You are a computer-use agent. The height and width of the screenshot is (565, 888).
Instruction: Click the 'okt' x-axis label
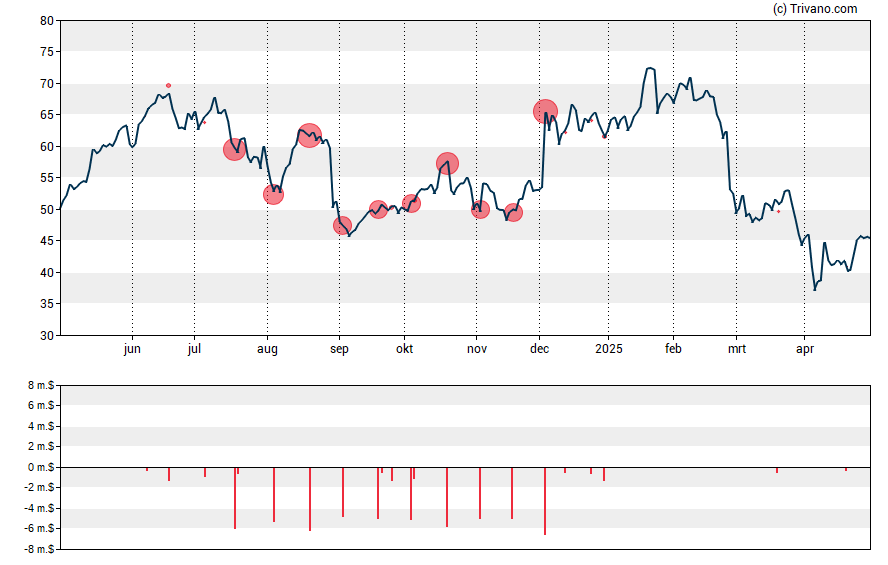pos(404,349)
